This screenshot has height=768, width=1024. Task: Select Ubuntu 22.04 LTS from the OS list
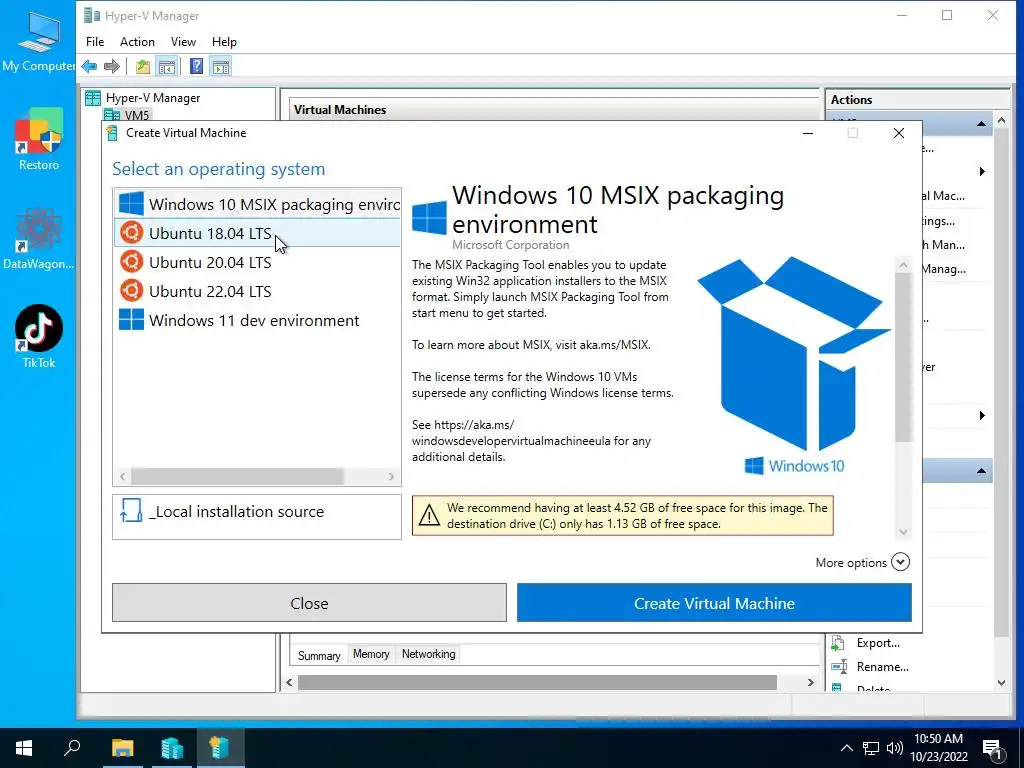[257, 291]
